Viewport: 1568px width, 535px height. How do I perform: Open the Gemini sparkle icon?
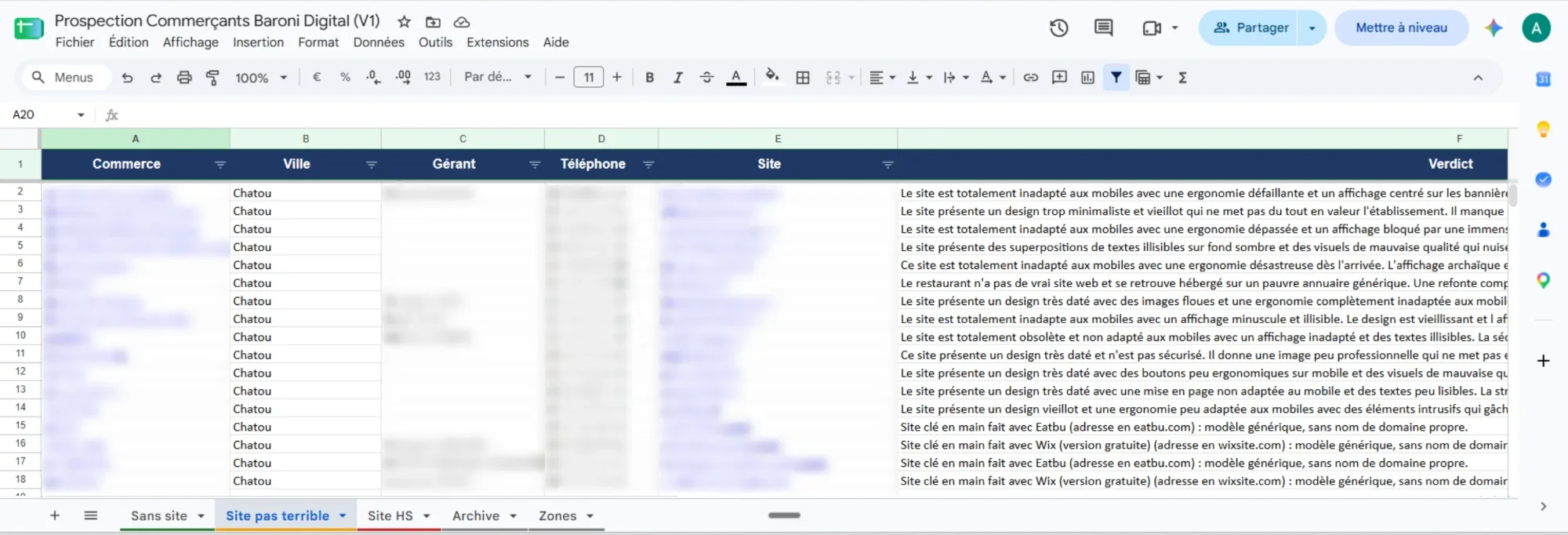[x=1494, y=27]
